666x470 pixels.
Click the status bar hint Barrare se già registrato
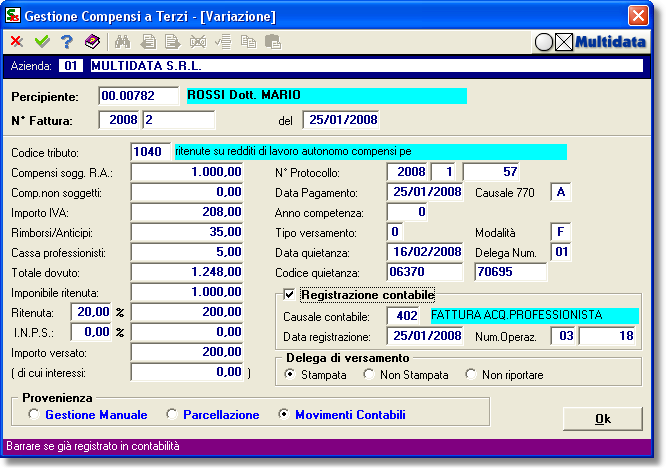(x=93, y=446)
